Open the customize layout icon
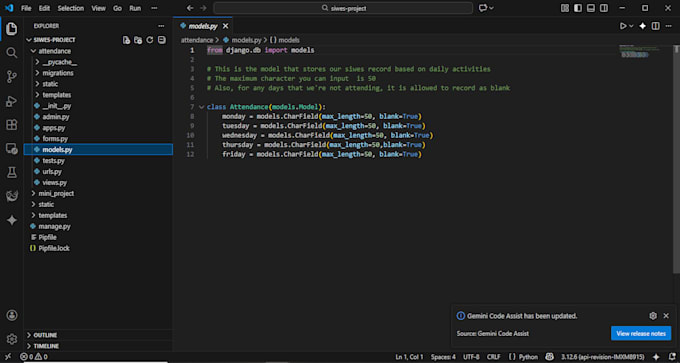The width and height of the screenshot is (680, 363). [x=565, y=8]
